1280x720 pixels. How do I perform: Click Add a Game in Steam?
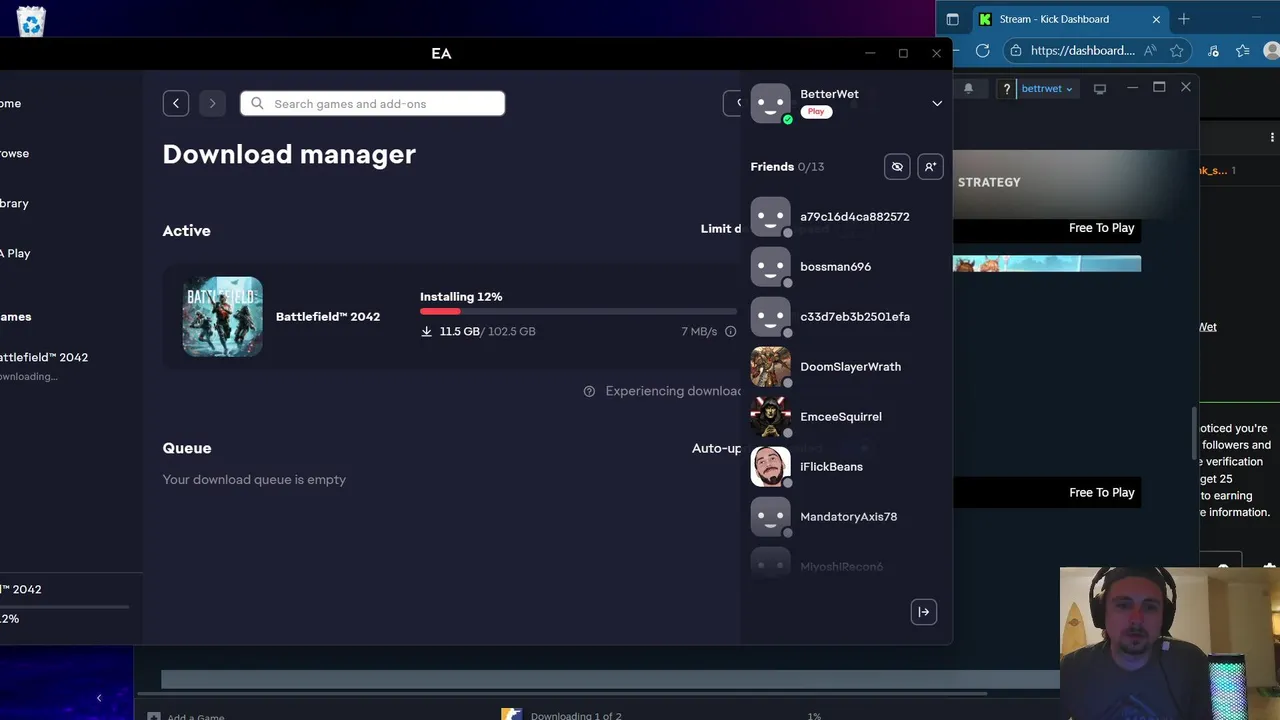click(x=186, y=716)
